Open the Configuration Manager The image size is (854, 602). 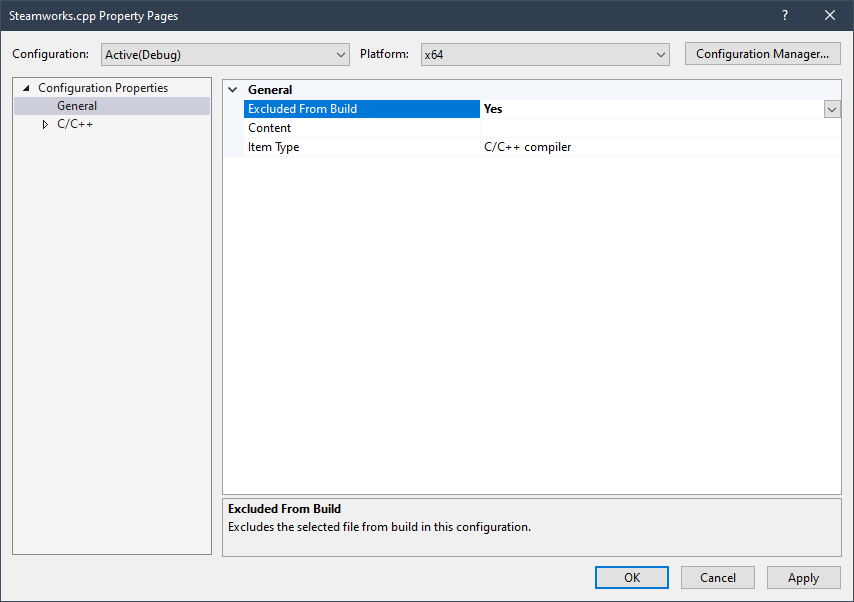coord(762,54)
